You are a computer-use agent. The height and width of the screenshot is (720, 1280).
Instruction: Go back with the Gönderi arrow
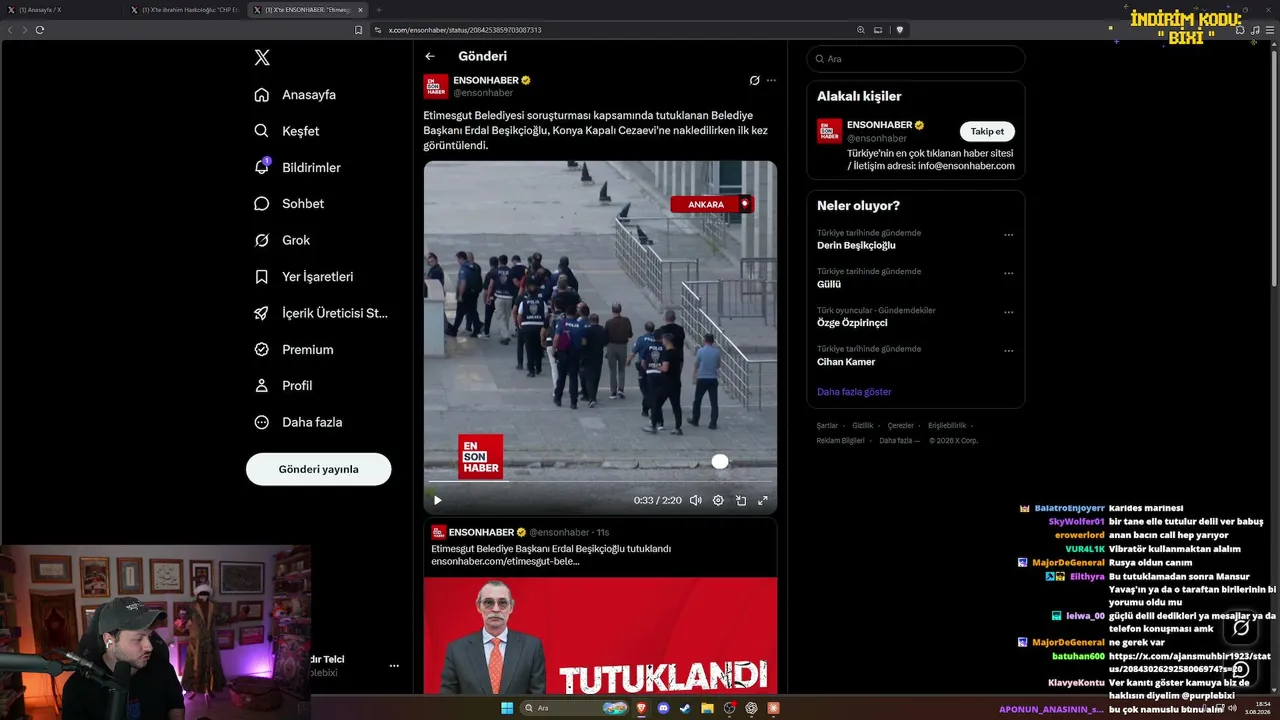(430, 56)
